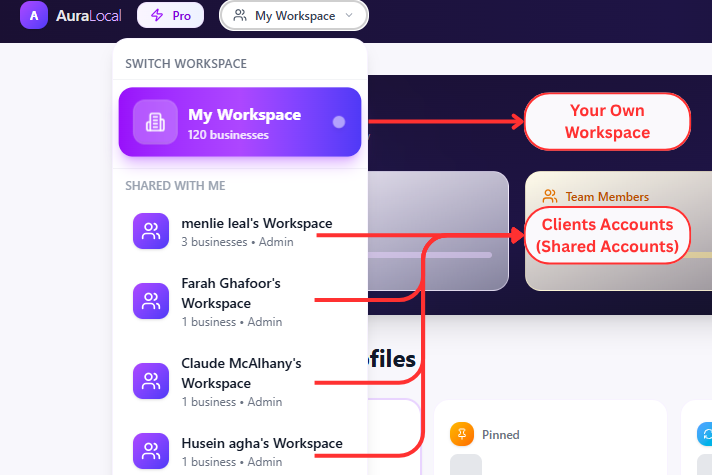Open the Pro plan badge

click(171, 15)
